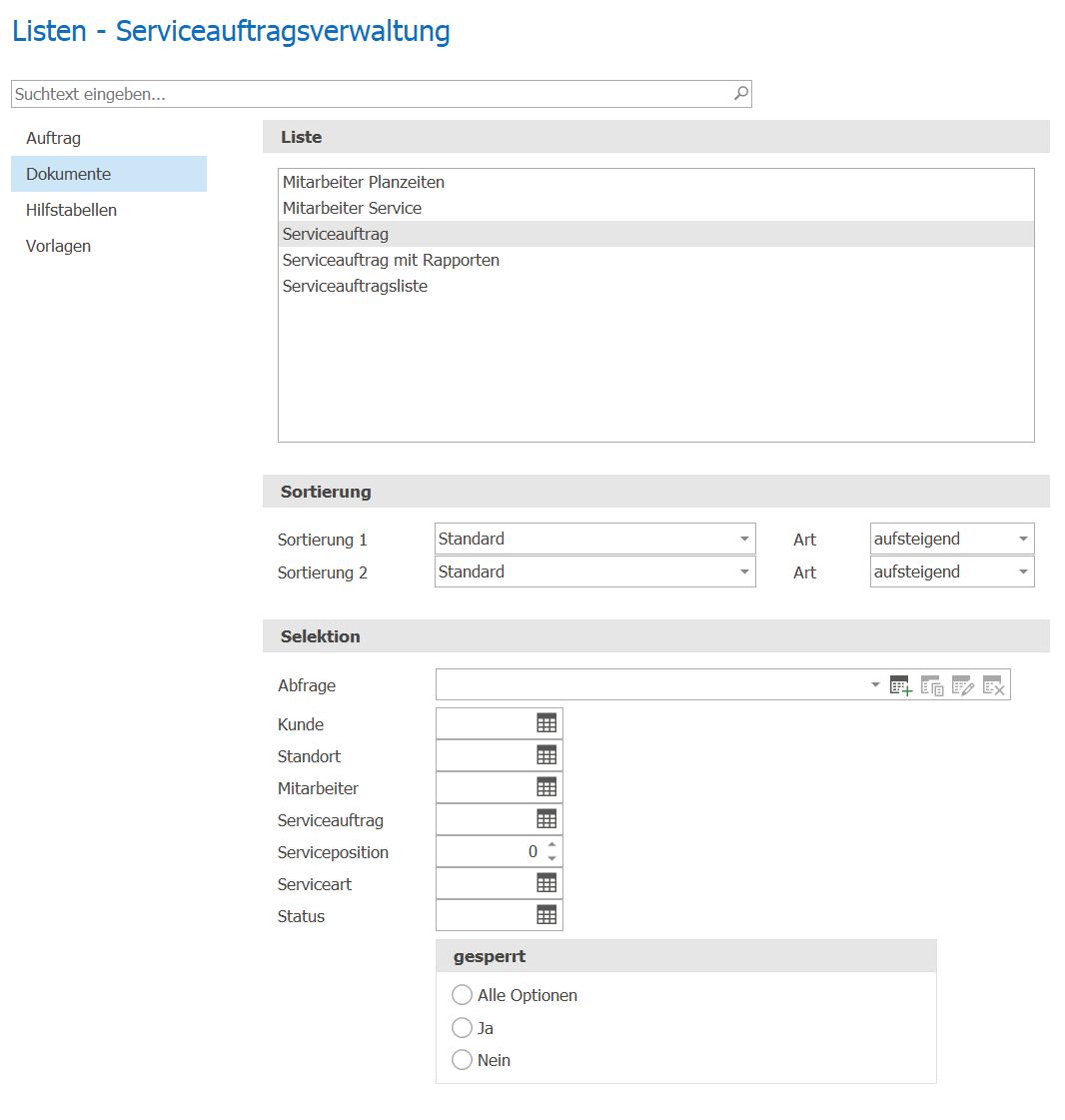Open the Auftrag section
This screenshot has width=1065, height=1120.
(x=109, y=138)
